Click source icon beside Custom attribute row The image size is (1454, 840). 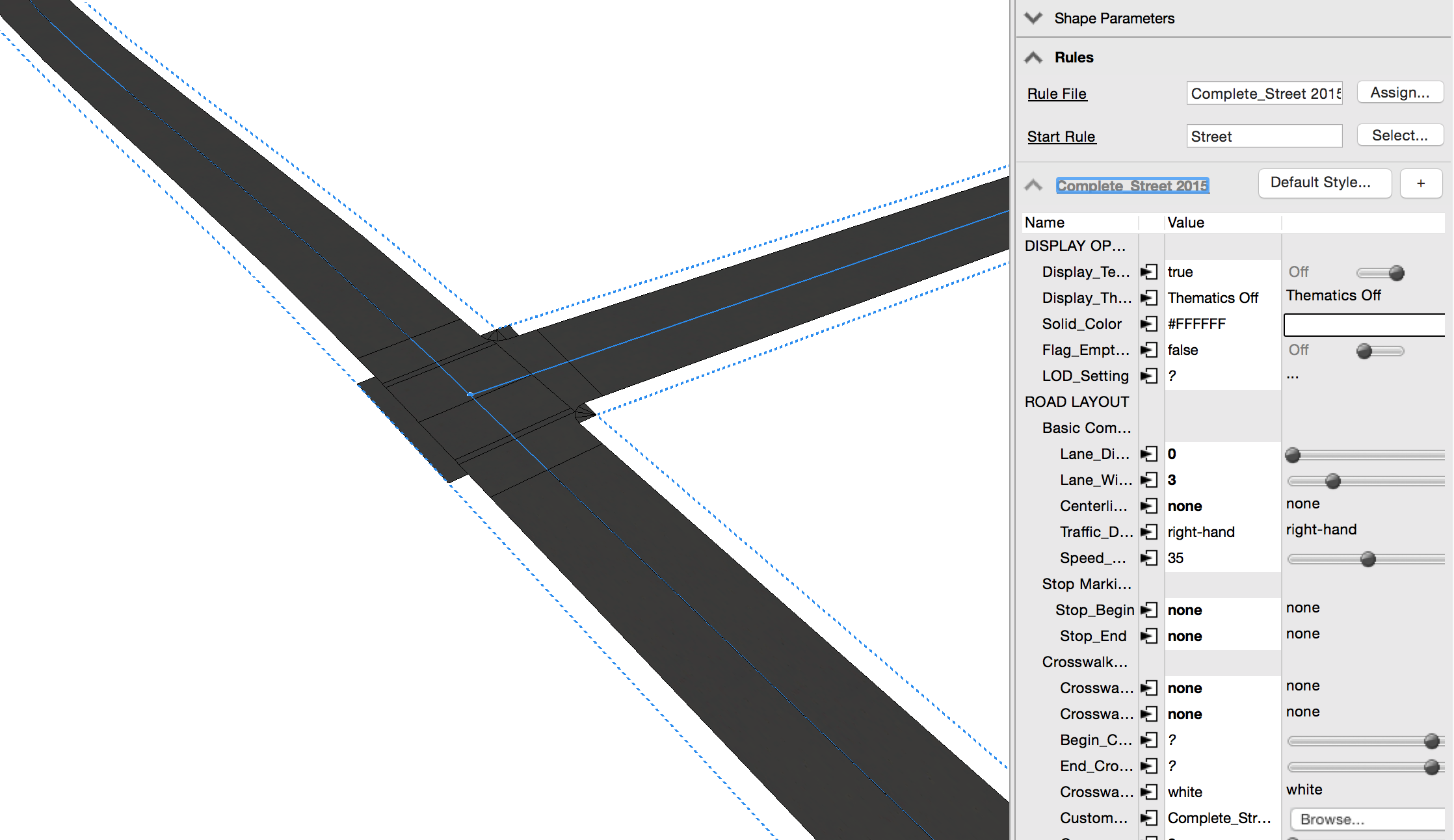(1149, 818)
